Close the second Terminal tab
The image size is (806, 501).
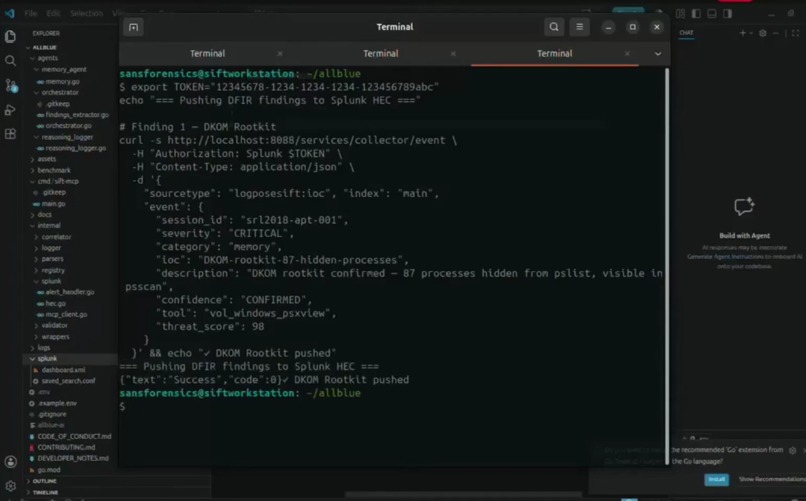coord(453,53)
